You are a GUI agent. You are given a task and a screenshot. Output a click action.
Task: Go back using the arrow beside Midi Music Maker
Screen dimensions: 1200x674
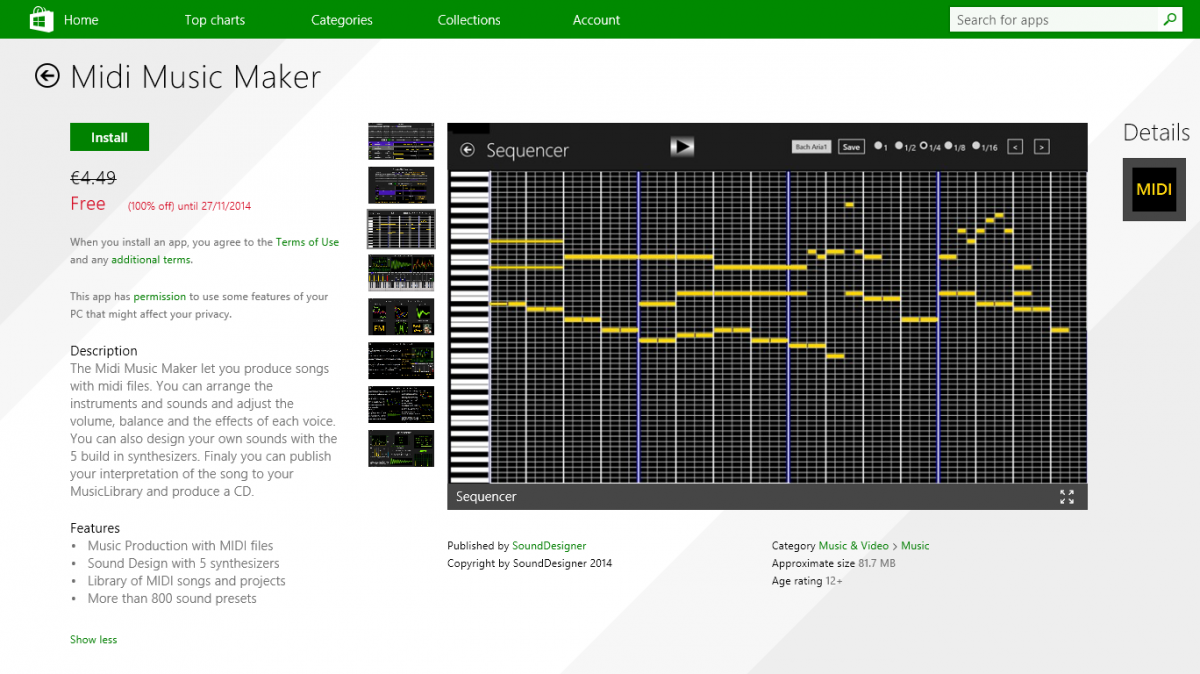47,76
